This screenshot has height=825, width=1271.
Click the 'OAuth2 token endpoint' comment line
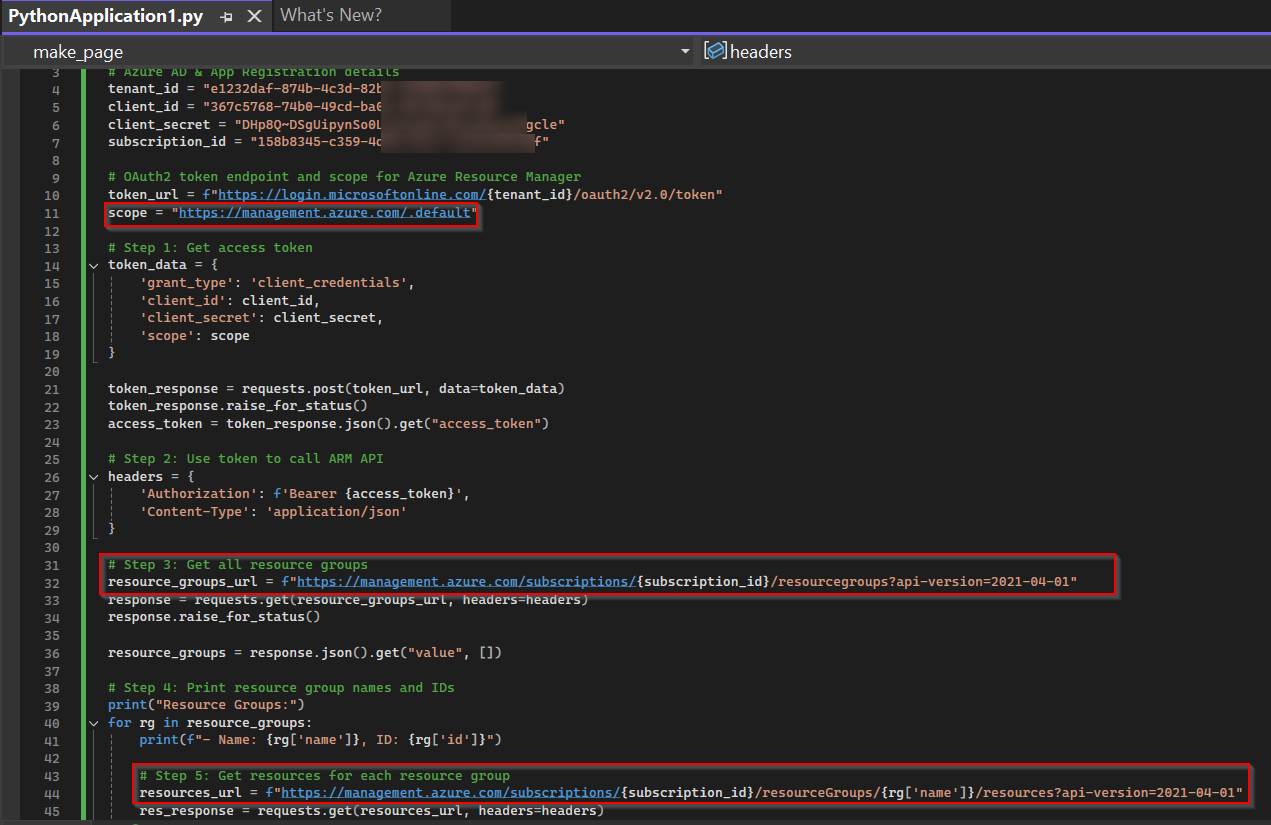tap(344, 177)
